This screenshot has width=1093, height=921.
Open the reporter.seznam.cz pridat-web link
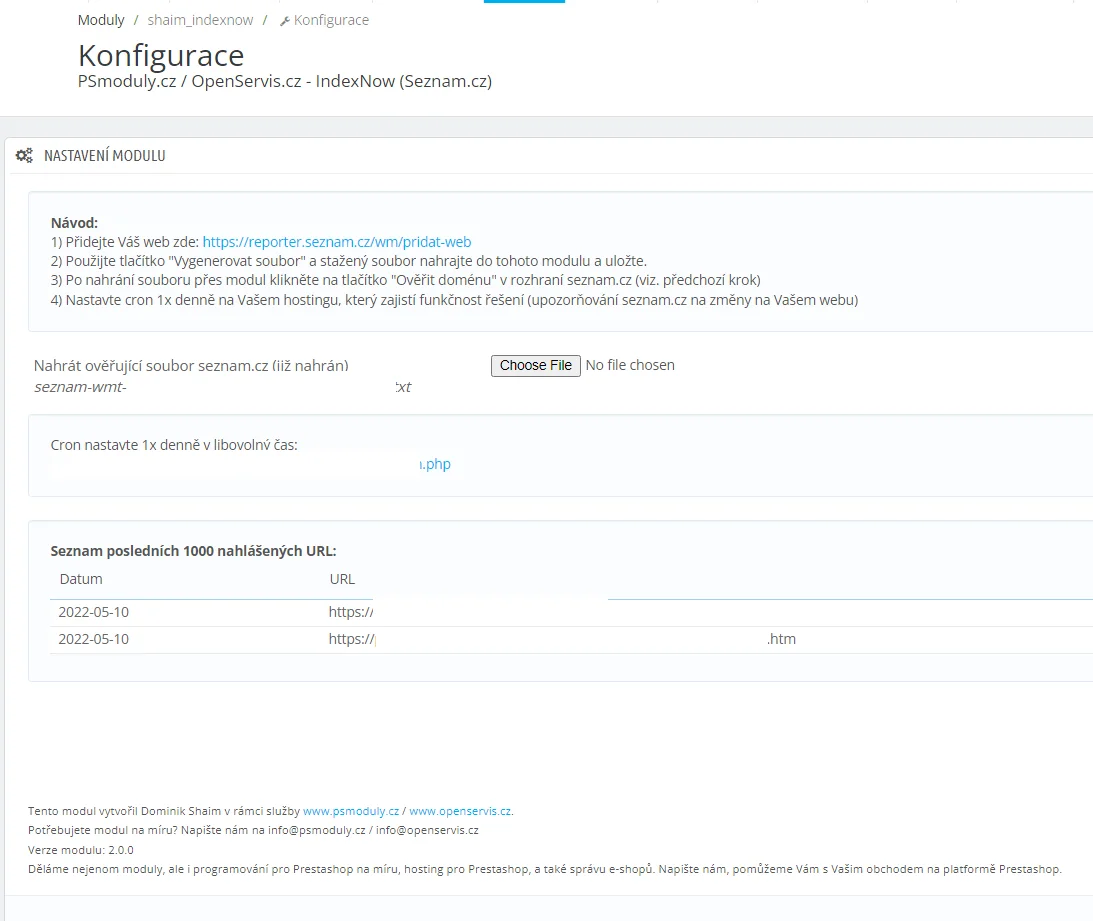[336, 242]
